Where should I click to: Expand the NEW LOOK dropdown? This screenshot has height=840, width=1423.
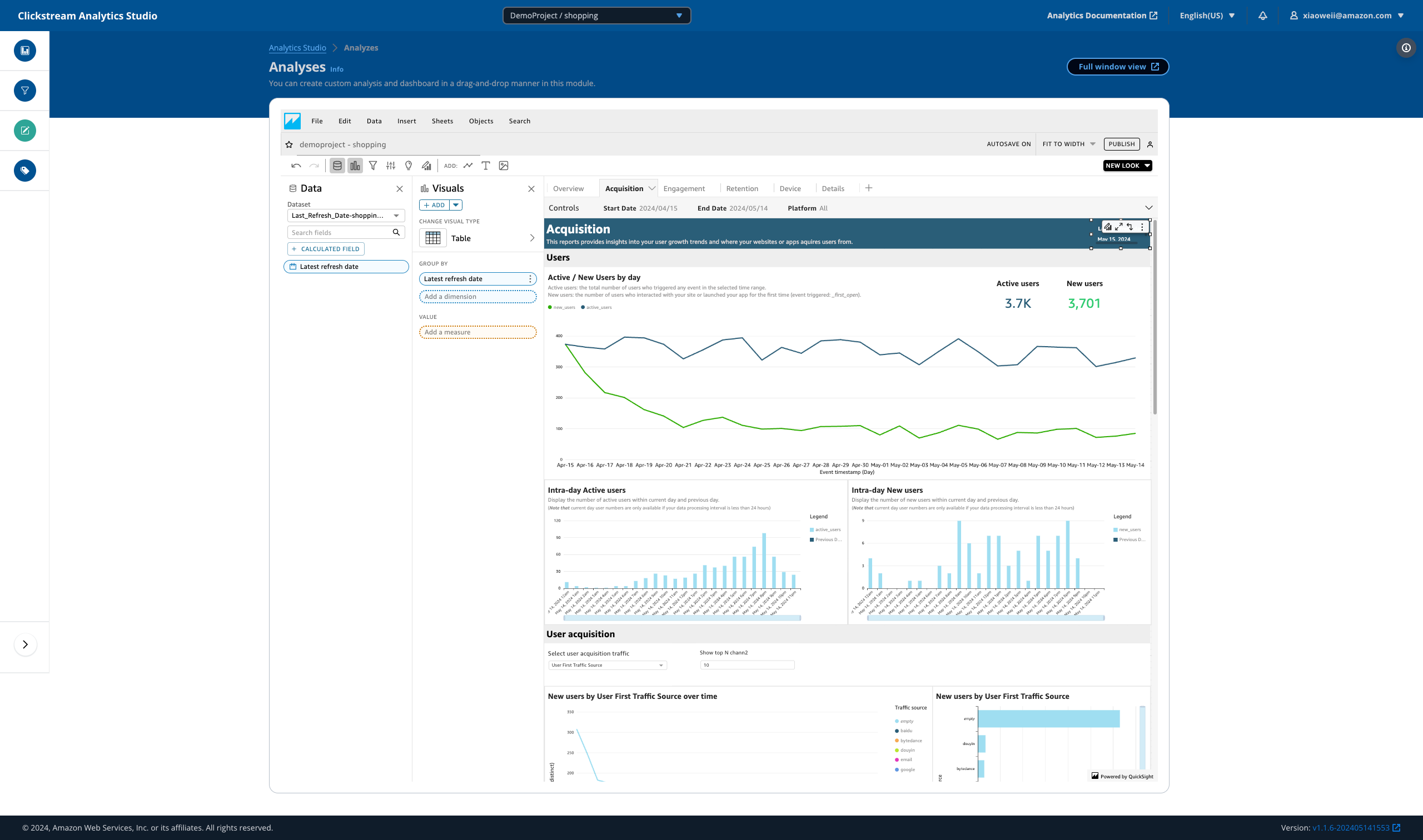(x=1127, y=166)
